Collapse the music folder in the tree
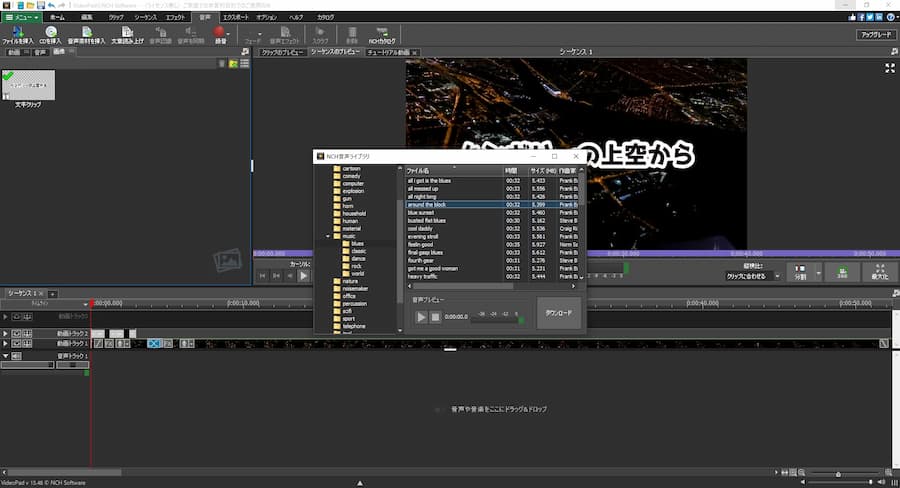The width and height of the screenshot is (900, 488). [x=328, y=236]
